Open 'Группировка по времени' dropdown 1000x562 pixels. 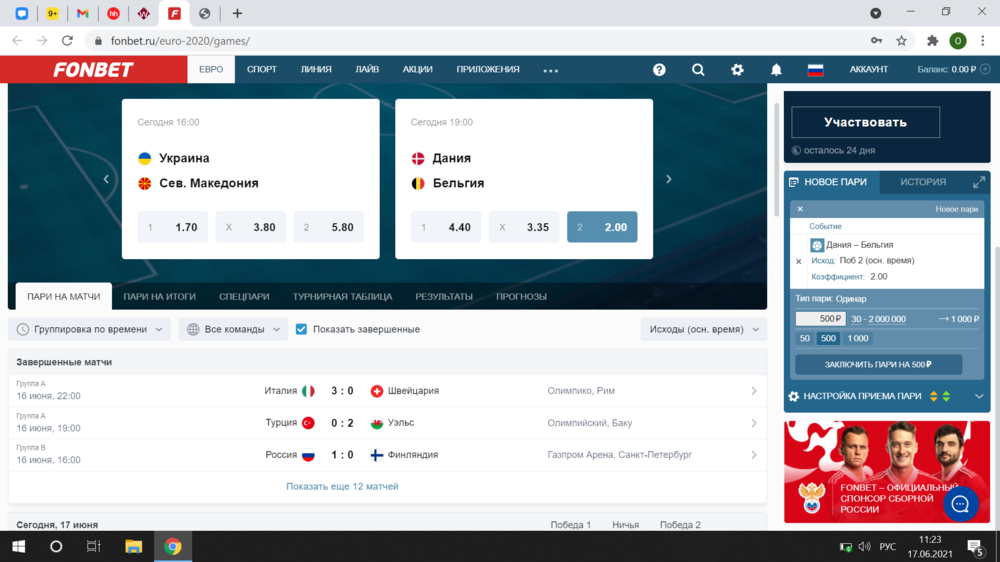[89, 329]
